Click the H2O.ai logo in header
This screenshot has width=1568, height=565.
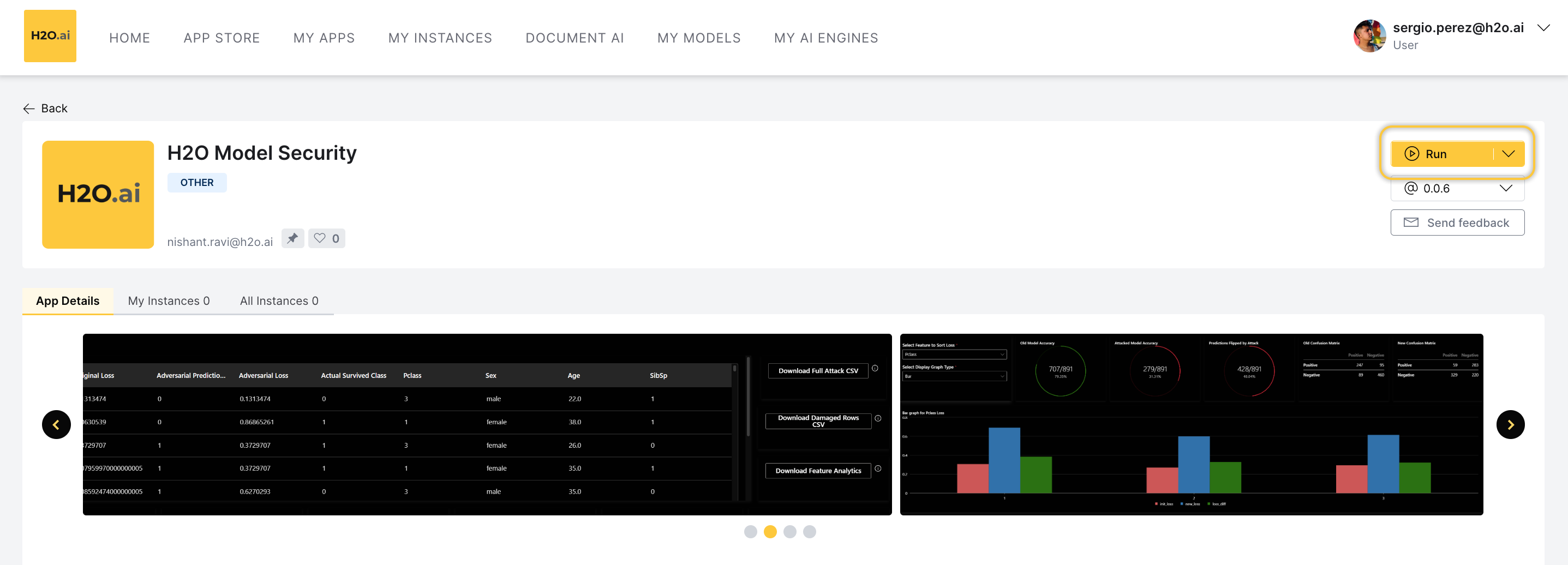coord(50,36)
